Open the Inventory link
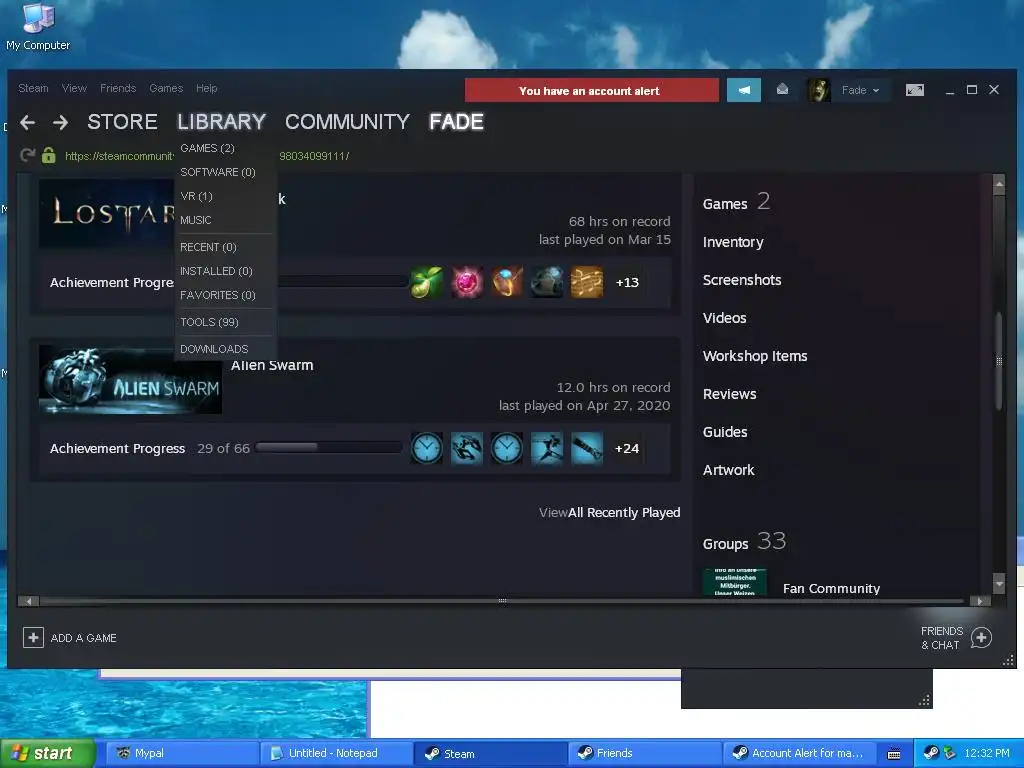Image resolution: width=1024 pixels, height=768 pixels. click(x=733, y=242)
